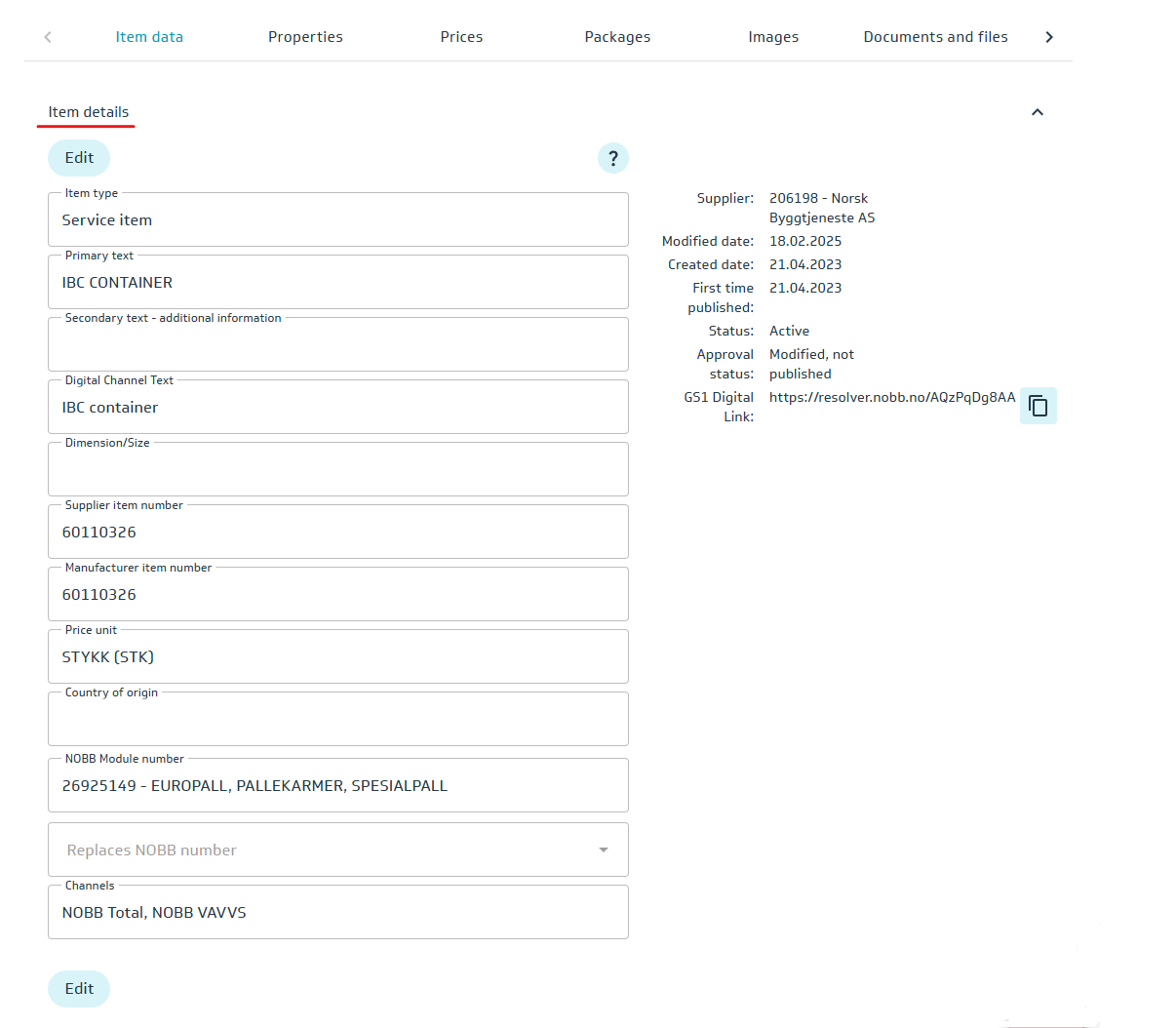Click the help question mark icon
Viewport: 1176px width, 1028px height.
tap(612, 158)
